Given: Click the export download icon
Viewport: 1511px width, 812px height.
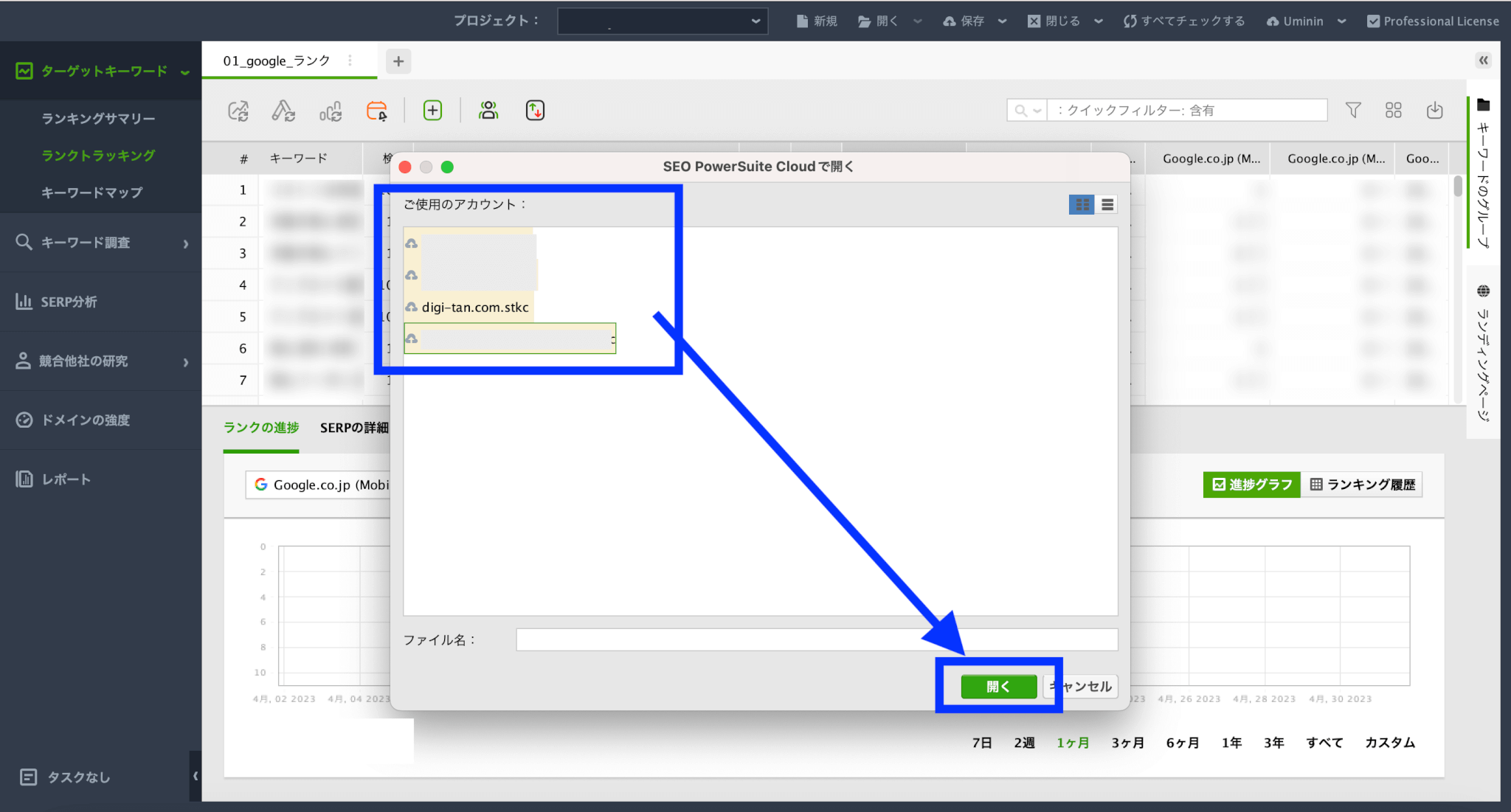Looking at the screenshot, I should 1434,110.
